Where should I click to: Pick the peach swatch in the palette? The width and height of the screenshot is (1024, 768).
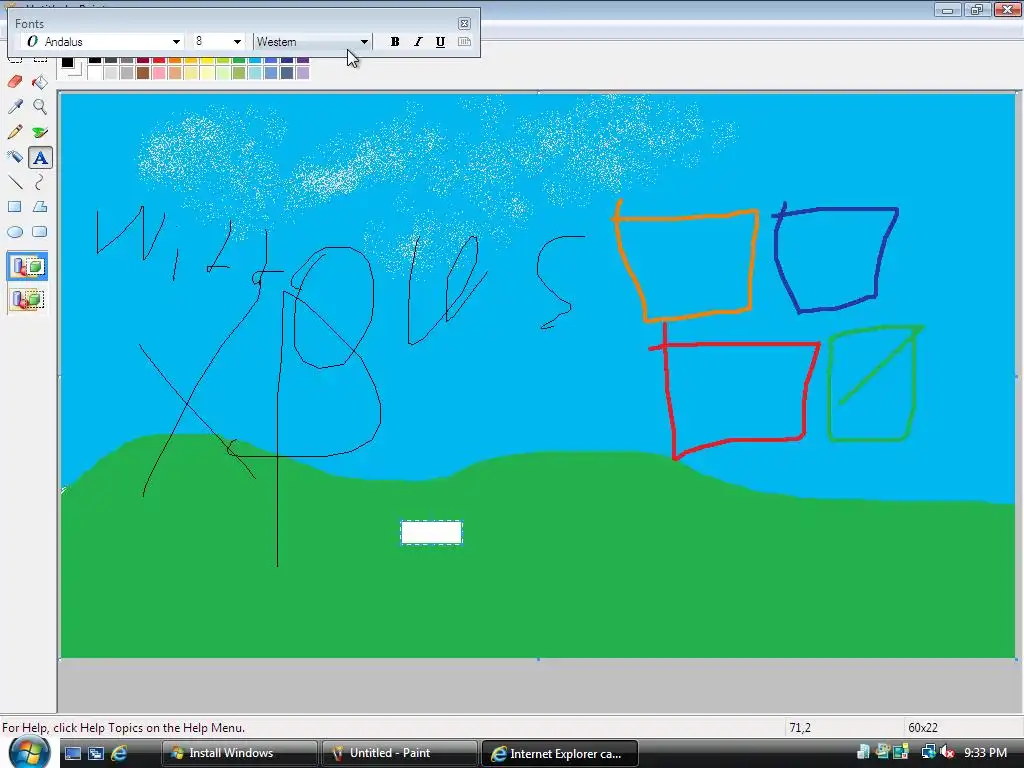pos(174,72)
